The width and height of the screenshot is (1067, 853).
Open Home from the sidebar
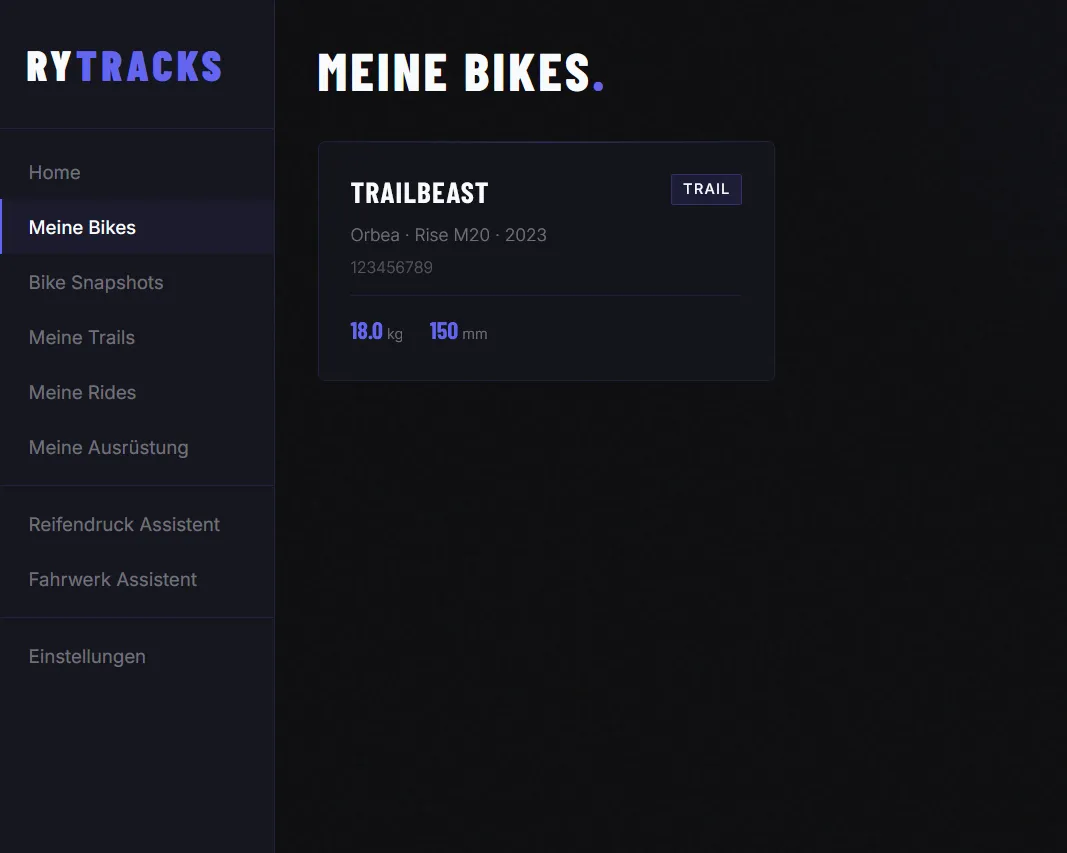(x=54, y=172)
